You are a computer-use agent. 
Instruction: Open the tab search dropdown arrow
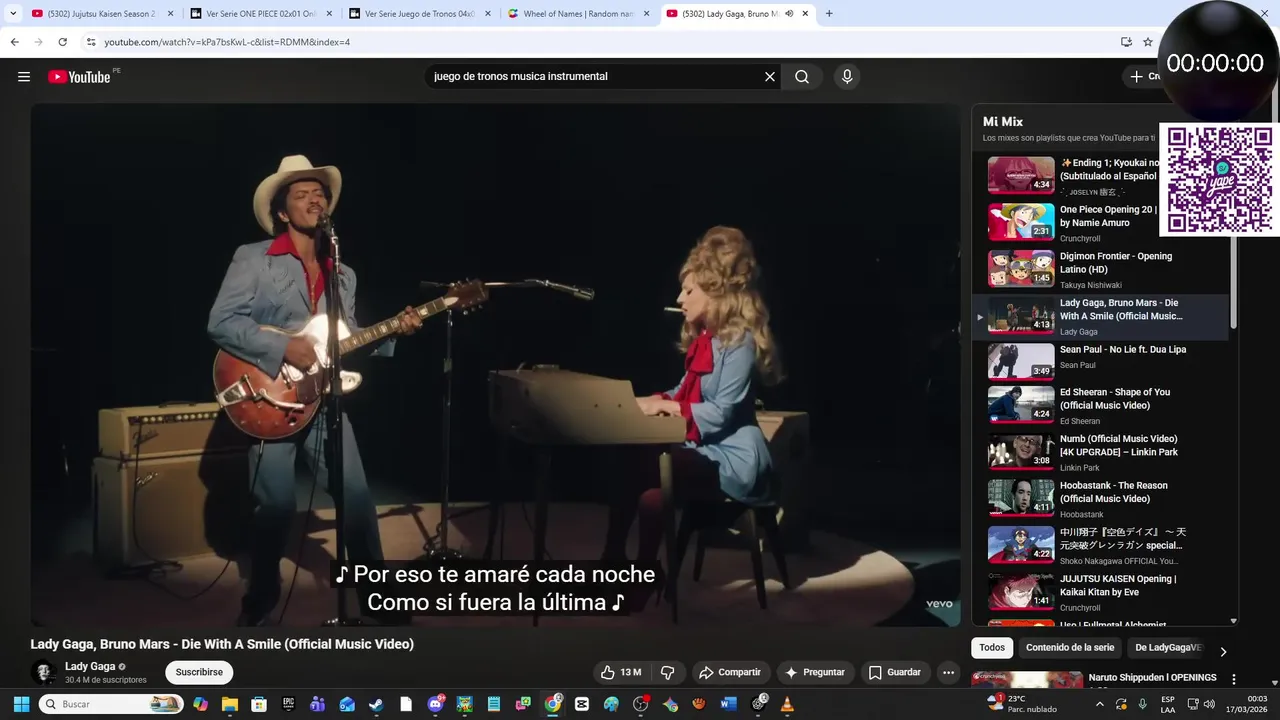pos(13,14)
